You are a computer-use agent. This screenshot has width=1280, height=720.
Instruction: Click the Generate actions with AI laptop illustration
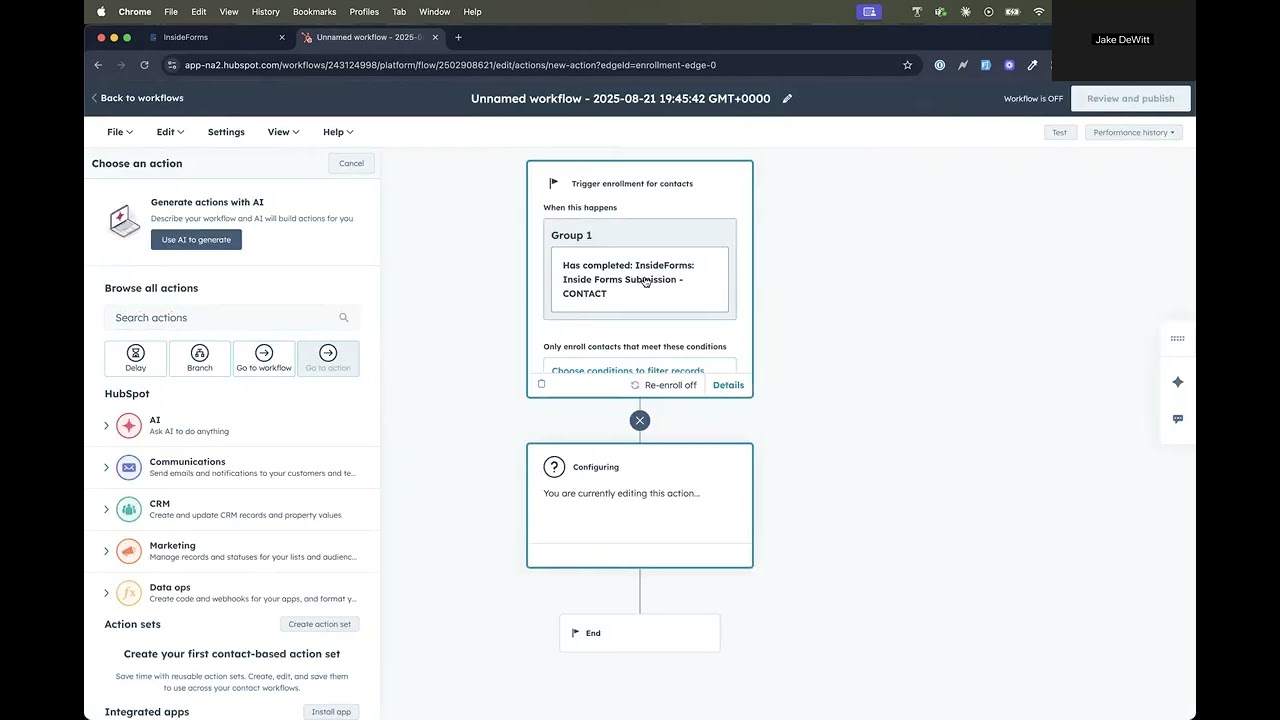124,220
